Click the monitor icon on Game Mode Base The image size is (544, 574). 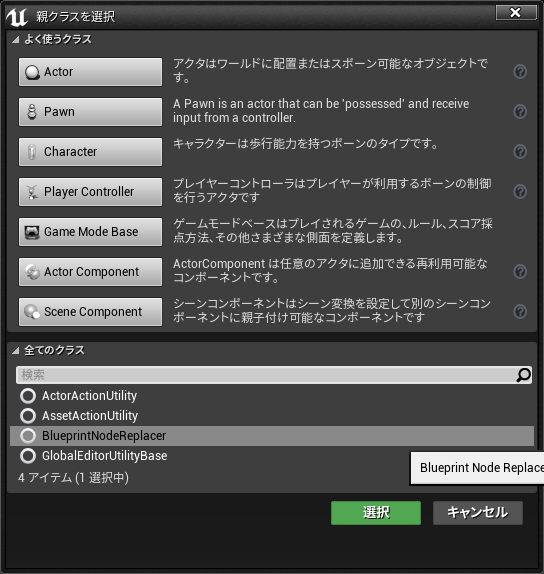(32, 232)
